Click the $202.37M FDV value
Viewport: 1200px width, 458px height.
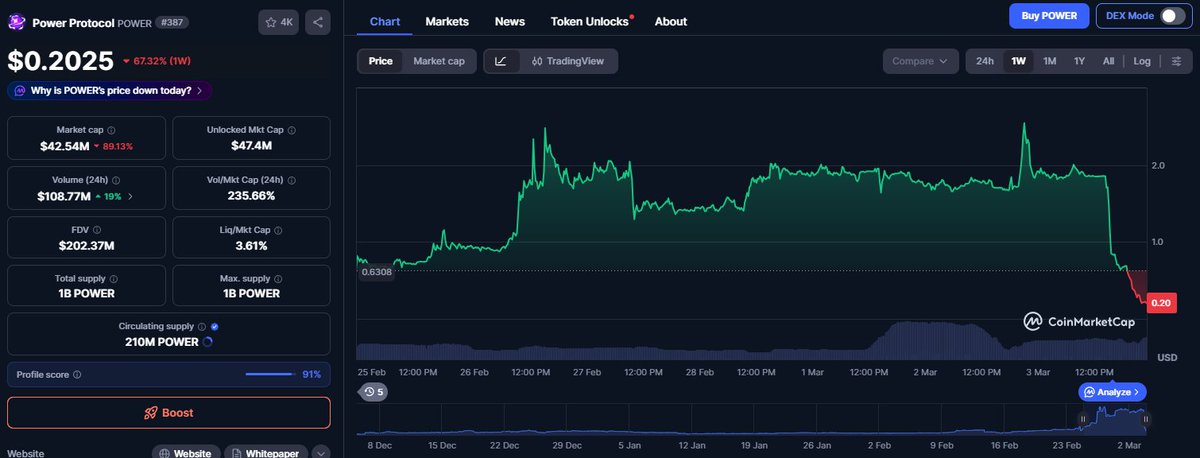coord(84,245)
